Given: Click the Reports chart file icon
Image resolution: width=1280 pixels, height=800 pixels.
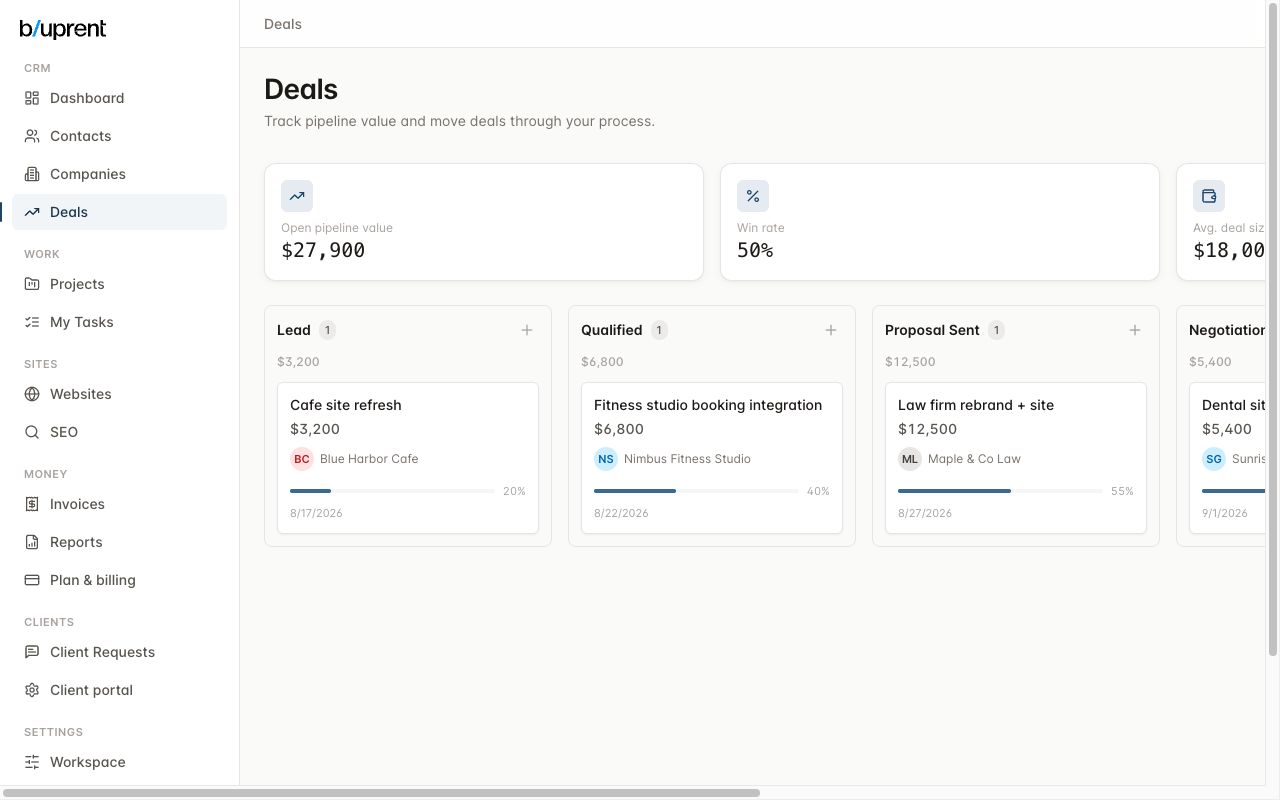Looking at the screenshot, I should 32,542.
